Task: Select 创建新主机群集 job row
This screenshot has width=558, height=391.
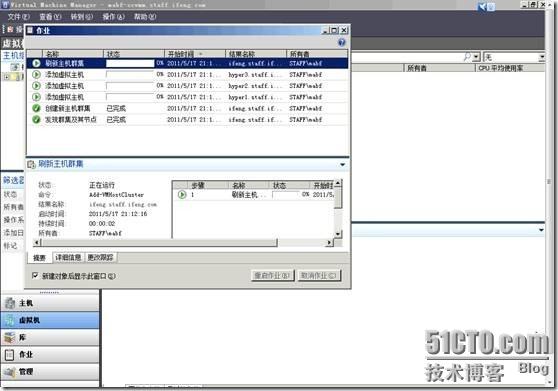Action: (188, 108)
